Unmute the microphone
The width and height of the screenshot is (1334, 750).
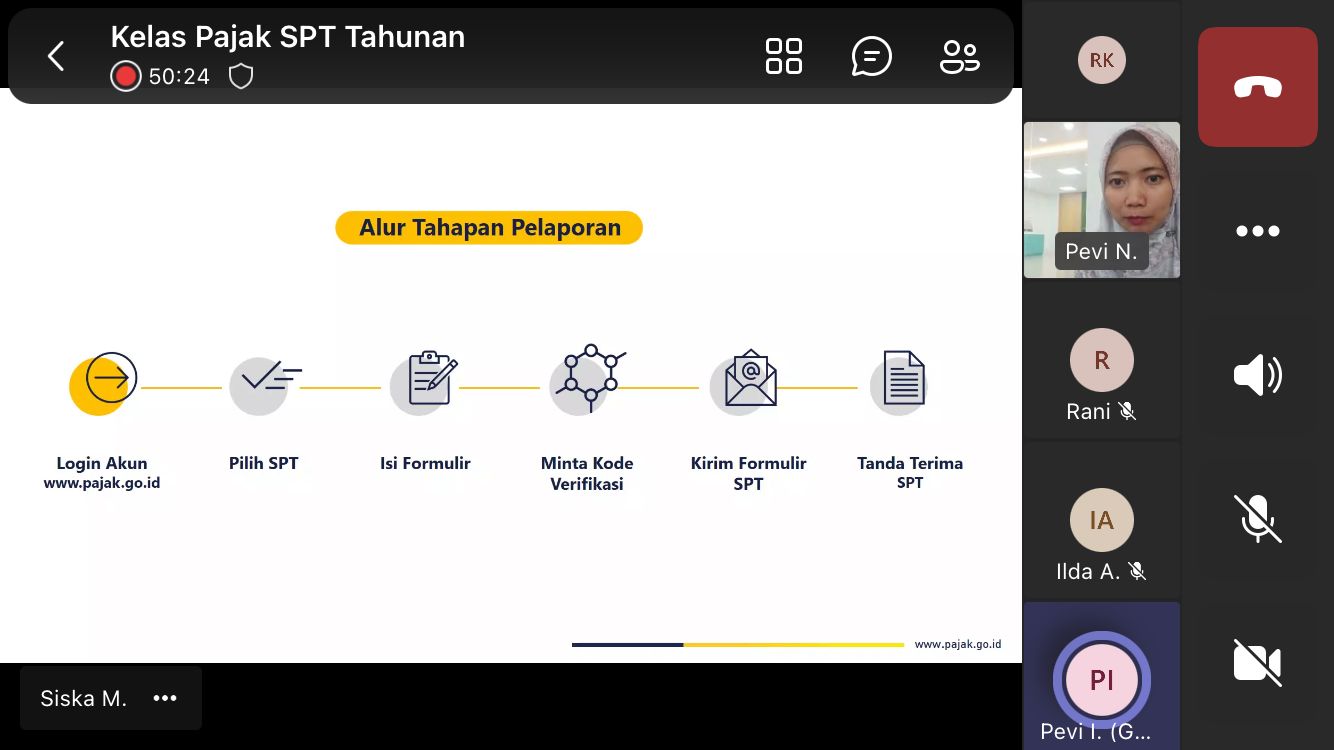pos(1257,519)
